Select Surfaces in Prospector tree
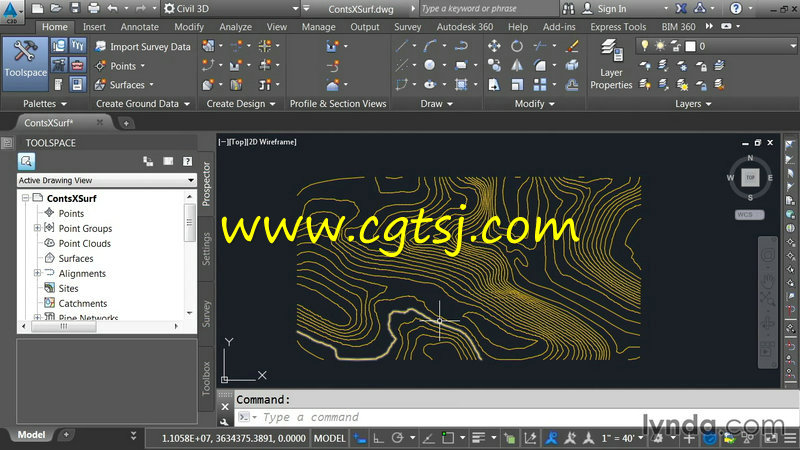Viewport: 800px width, 450px height. point(76,258)
